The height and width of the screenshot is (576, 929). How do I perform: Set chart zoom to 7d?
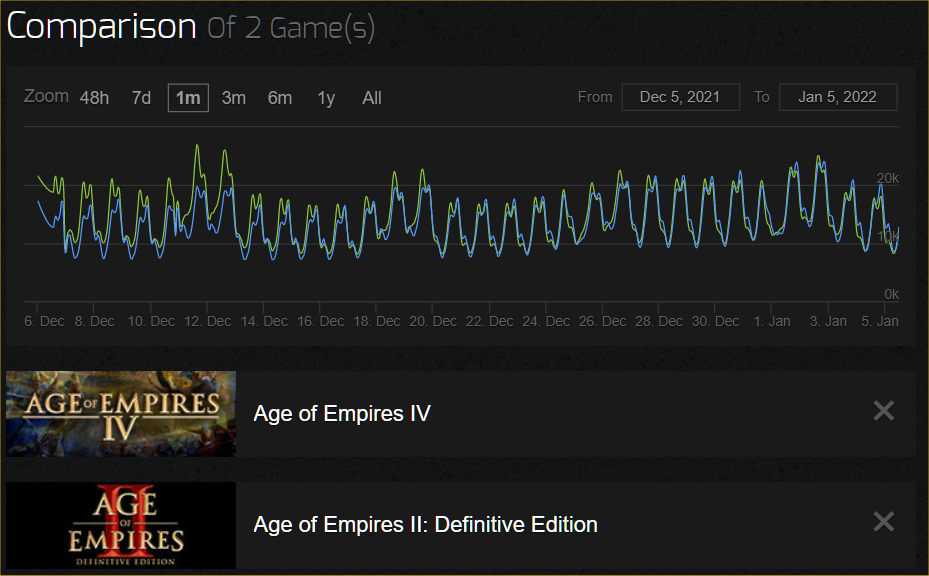pyautogui.click(x=141, y=98)
